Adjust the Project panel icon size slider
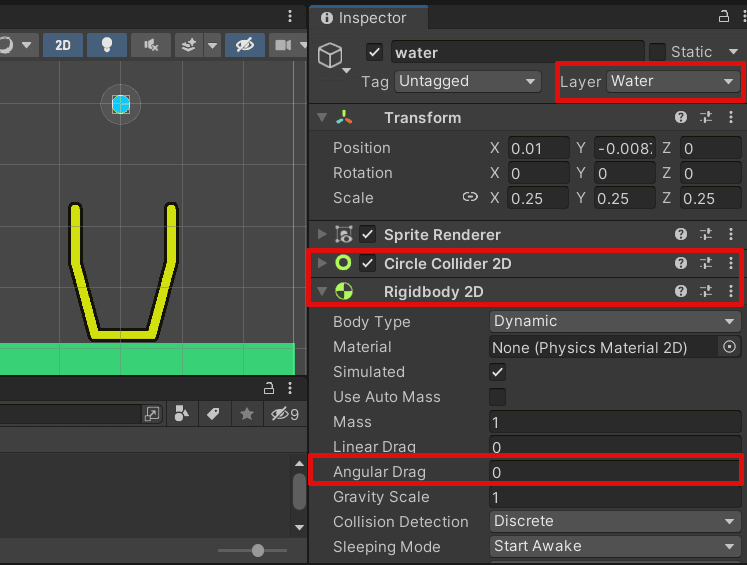The height and width of the screenshot is (565, 747). pos(258,551)
